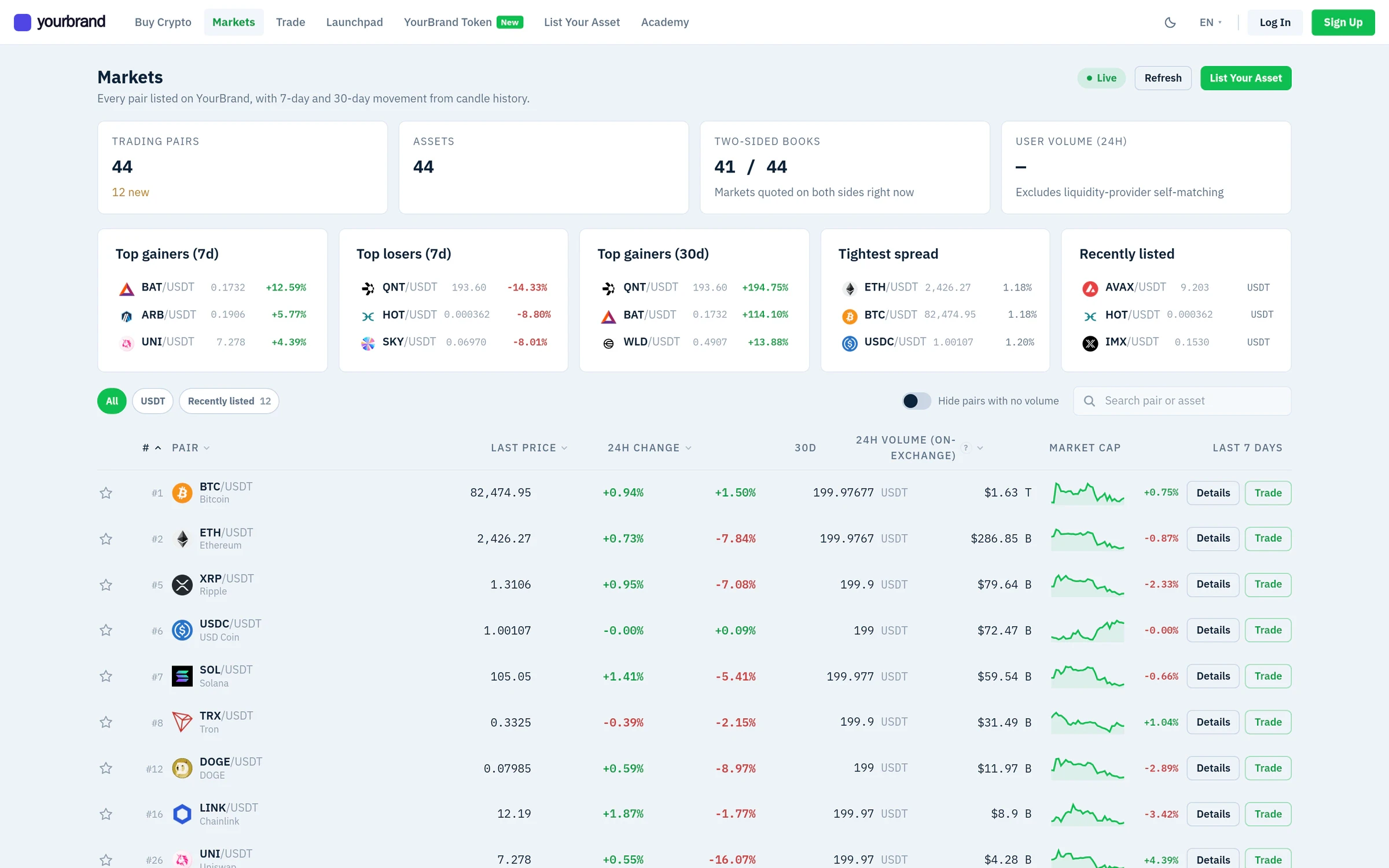
Task: Click the Refresh button
Action: point(1163,78)
